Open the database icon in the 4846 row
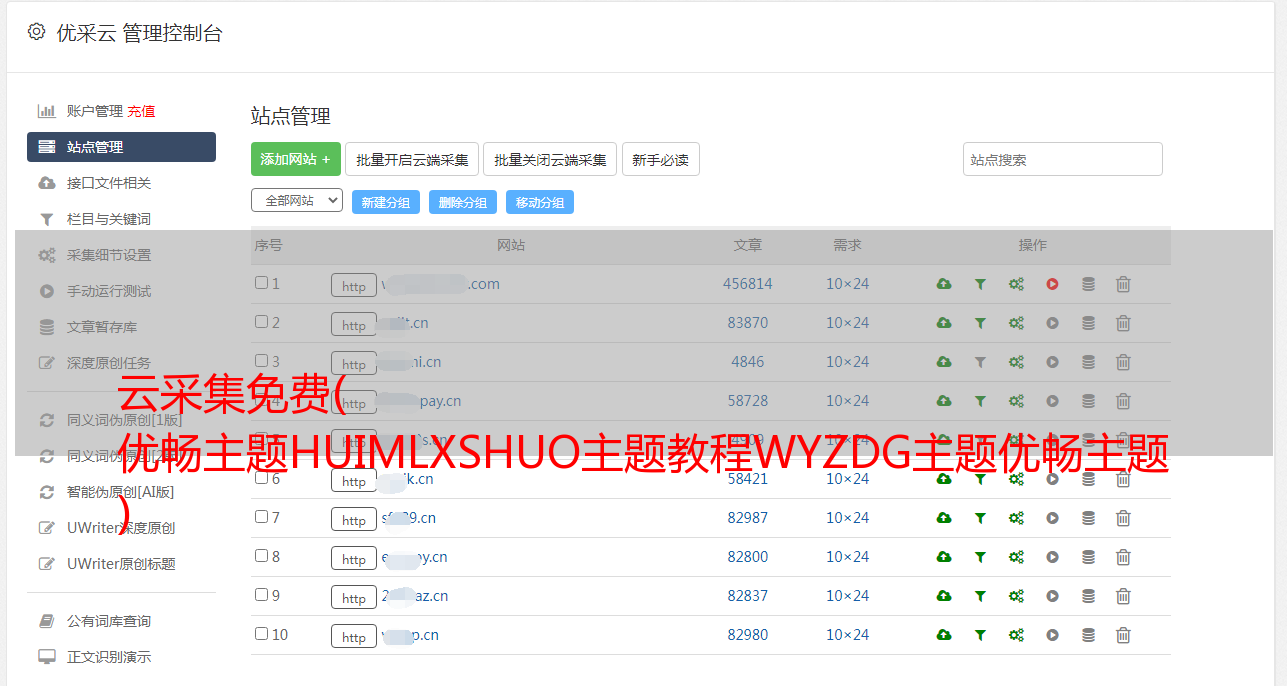Viewport: 1287px width, 686px height. point(1088,362)
